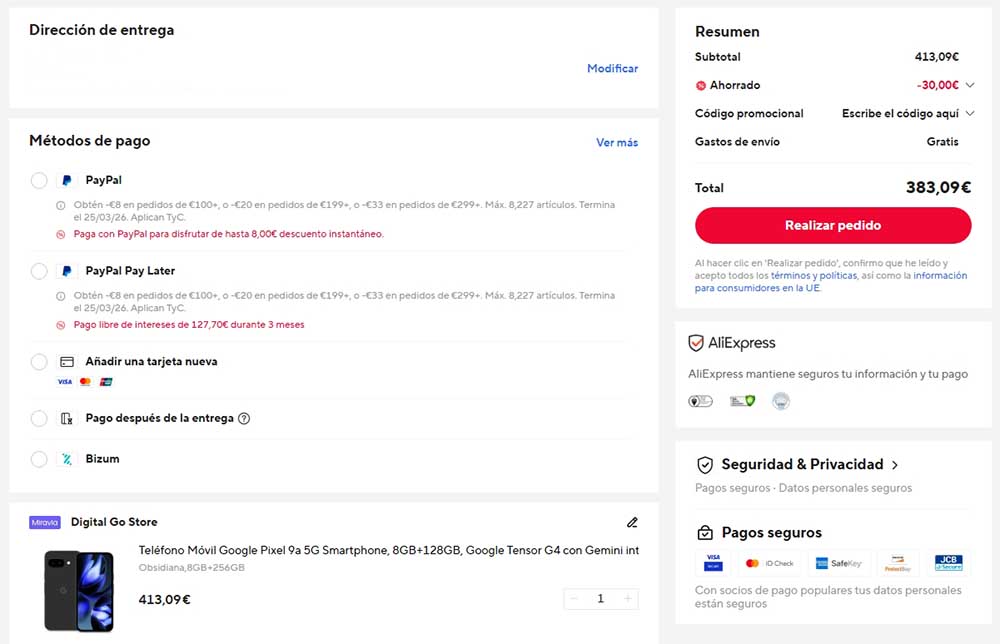Click the iD Check badge in Pagos seguros
The height and width of the screenshot is (644, 1000).
pyautogui.click(x=771, y=562)
